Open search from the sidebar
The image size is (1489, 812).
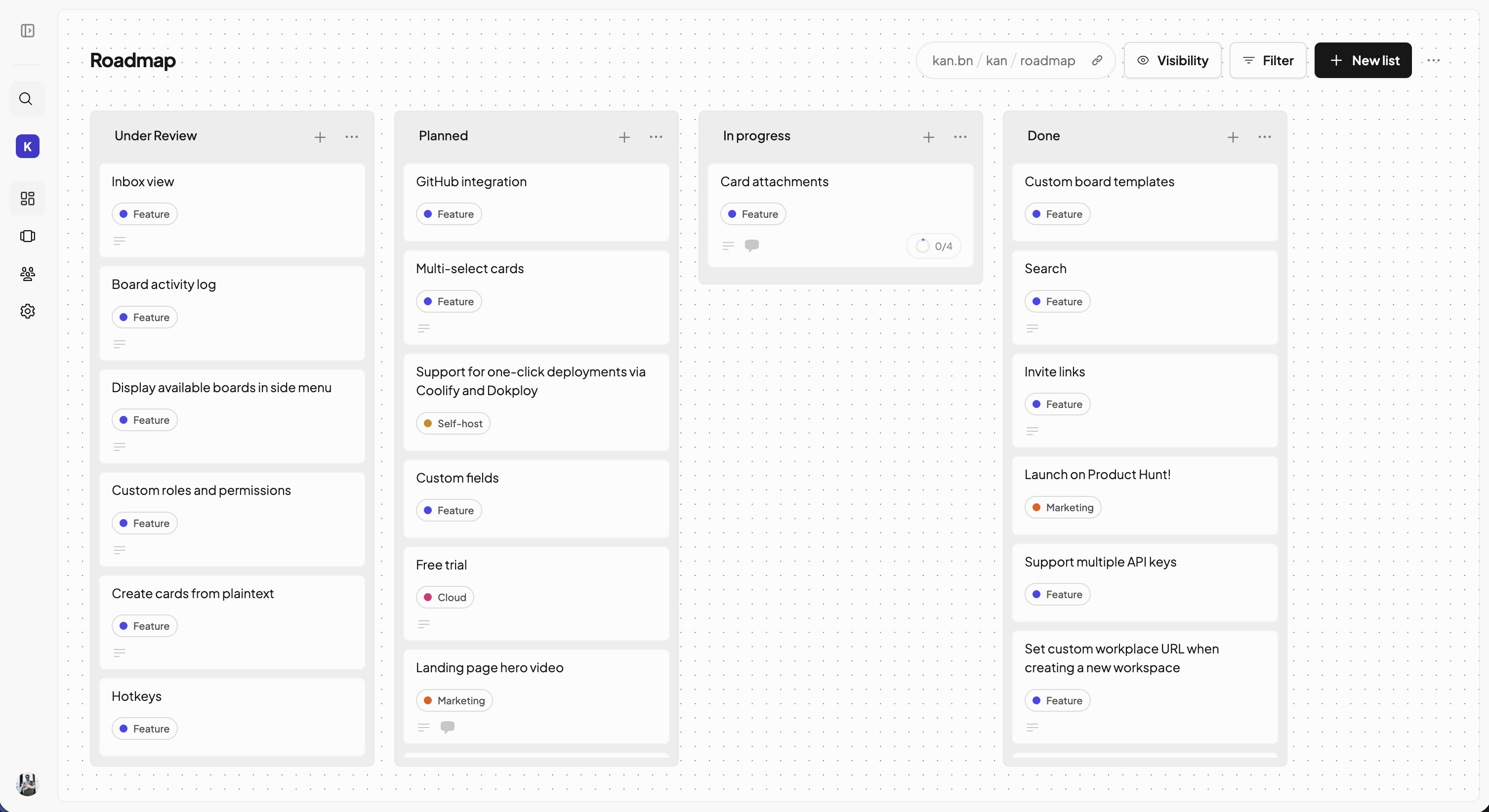click(26, 99)
